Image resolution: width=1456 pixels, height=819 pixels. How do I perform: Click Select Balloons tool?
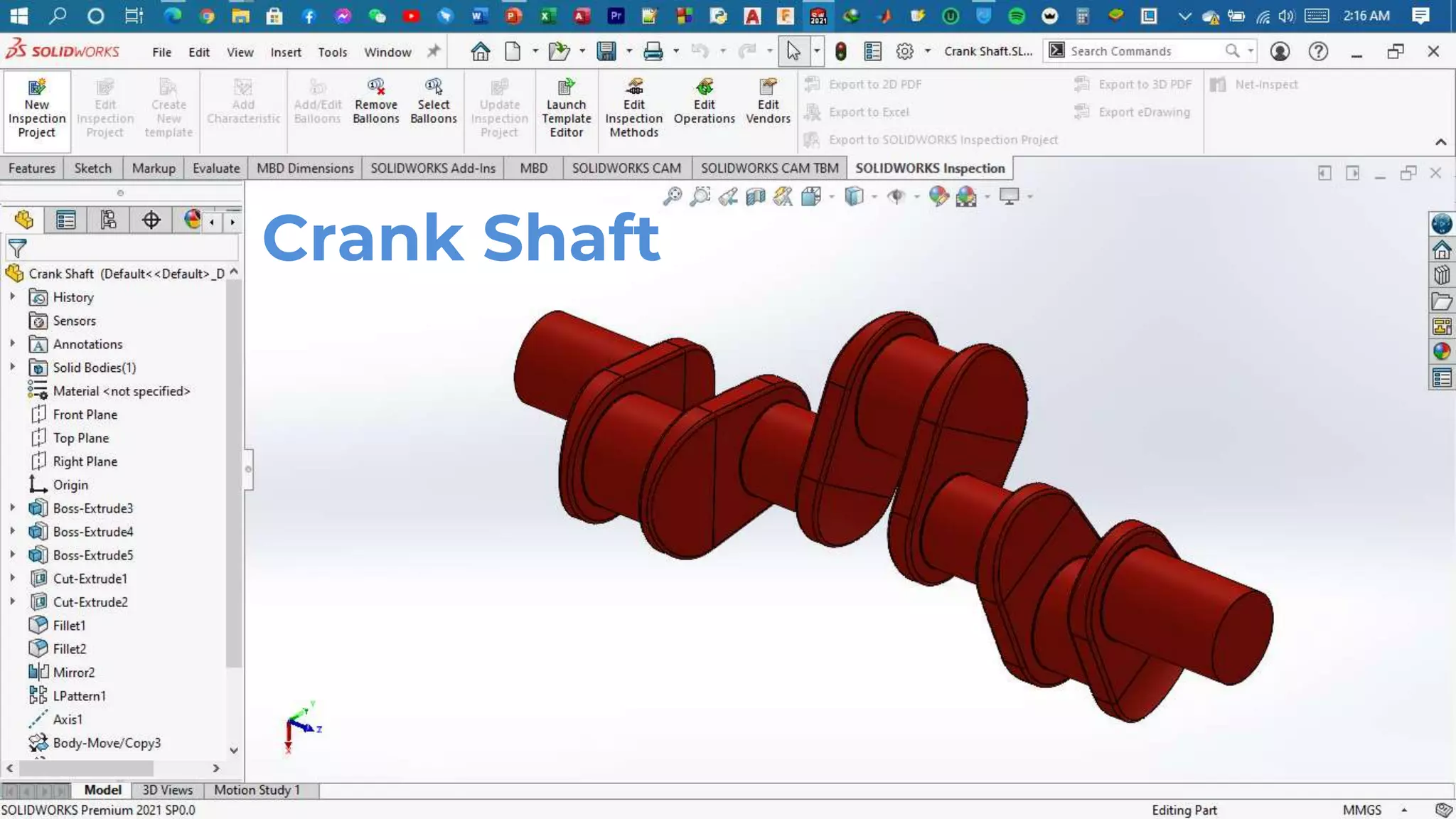433,103
